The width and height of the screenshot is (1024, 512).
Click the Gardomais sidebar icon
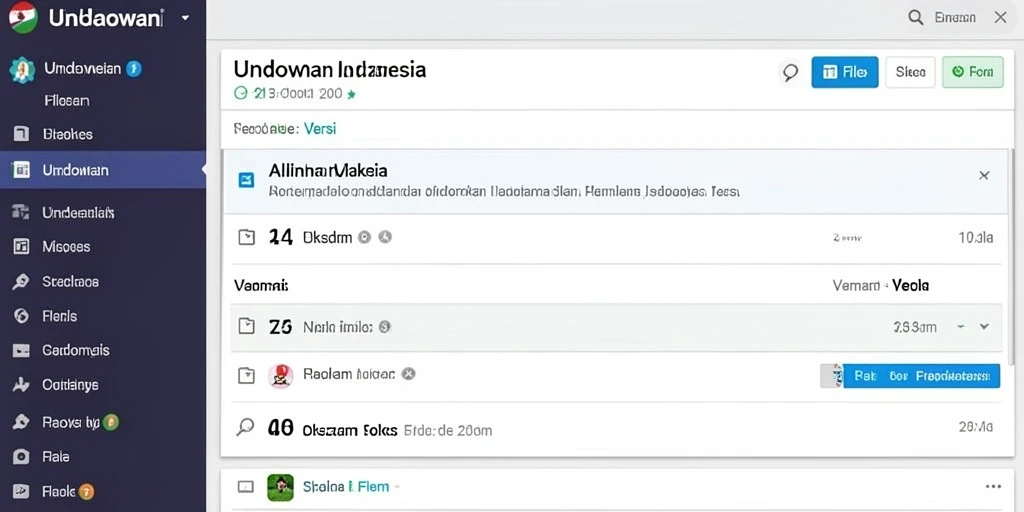pos(22,351)
